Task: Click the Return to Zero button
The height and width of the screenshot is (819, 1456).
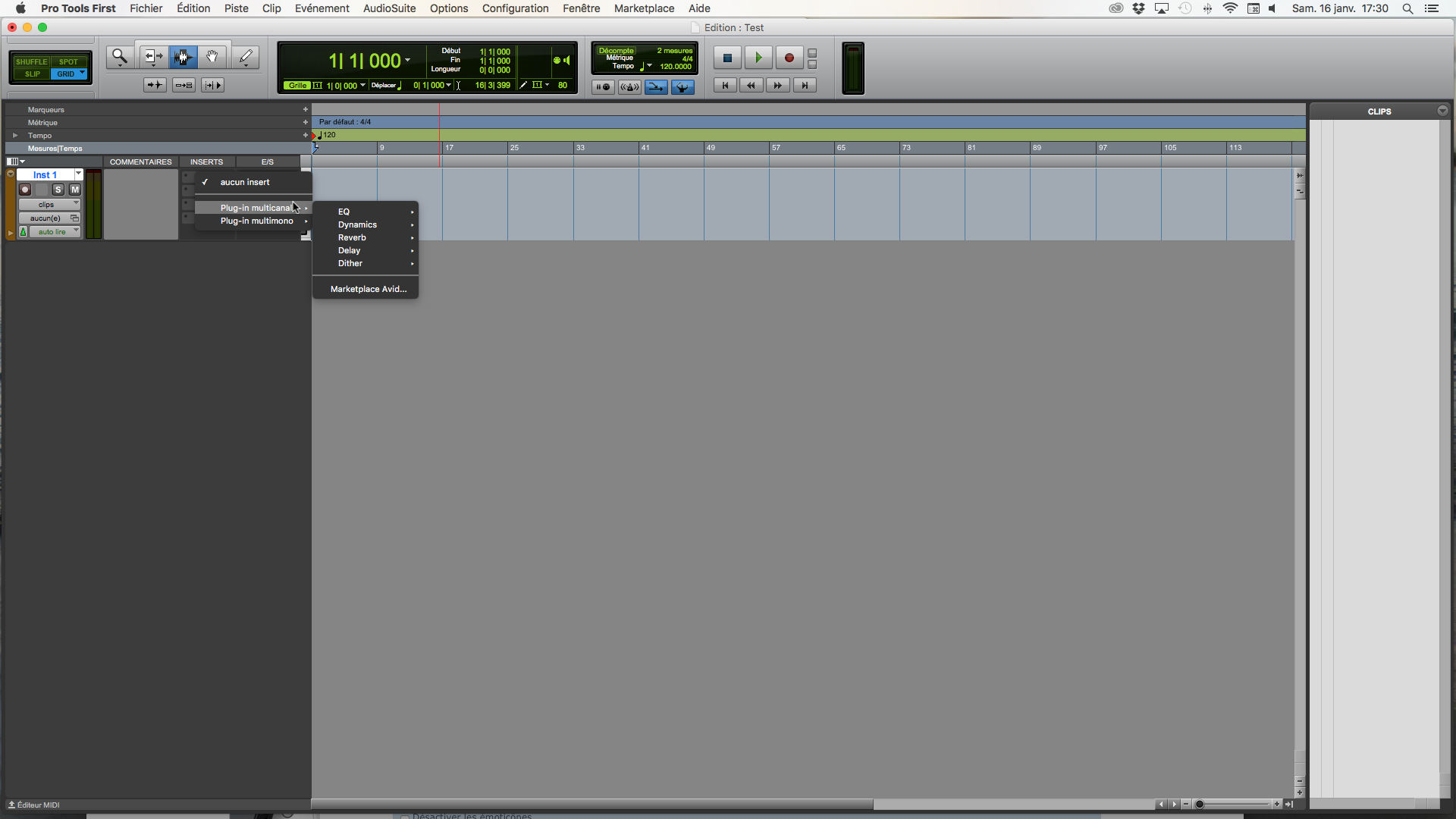Action: click(725, 86)
